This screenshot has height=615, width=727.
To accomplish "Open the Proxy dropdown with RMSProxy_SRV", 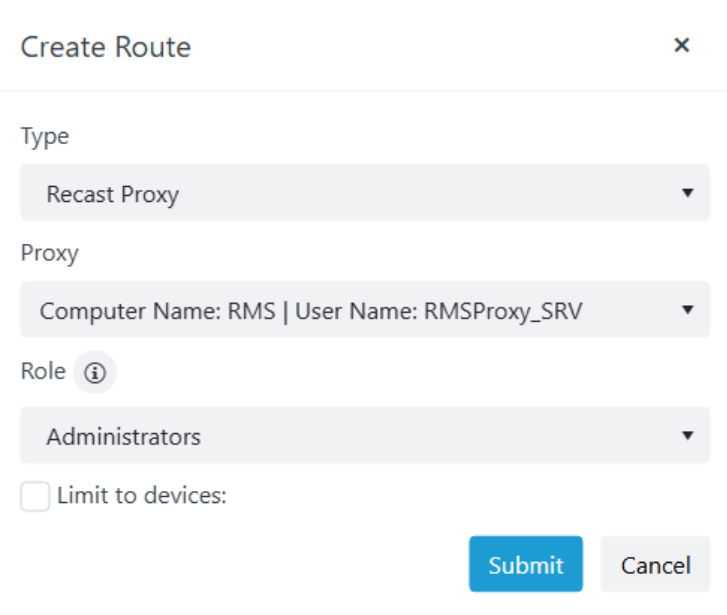I will click(365, 309).
